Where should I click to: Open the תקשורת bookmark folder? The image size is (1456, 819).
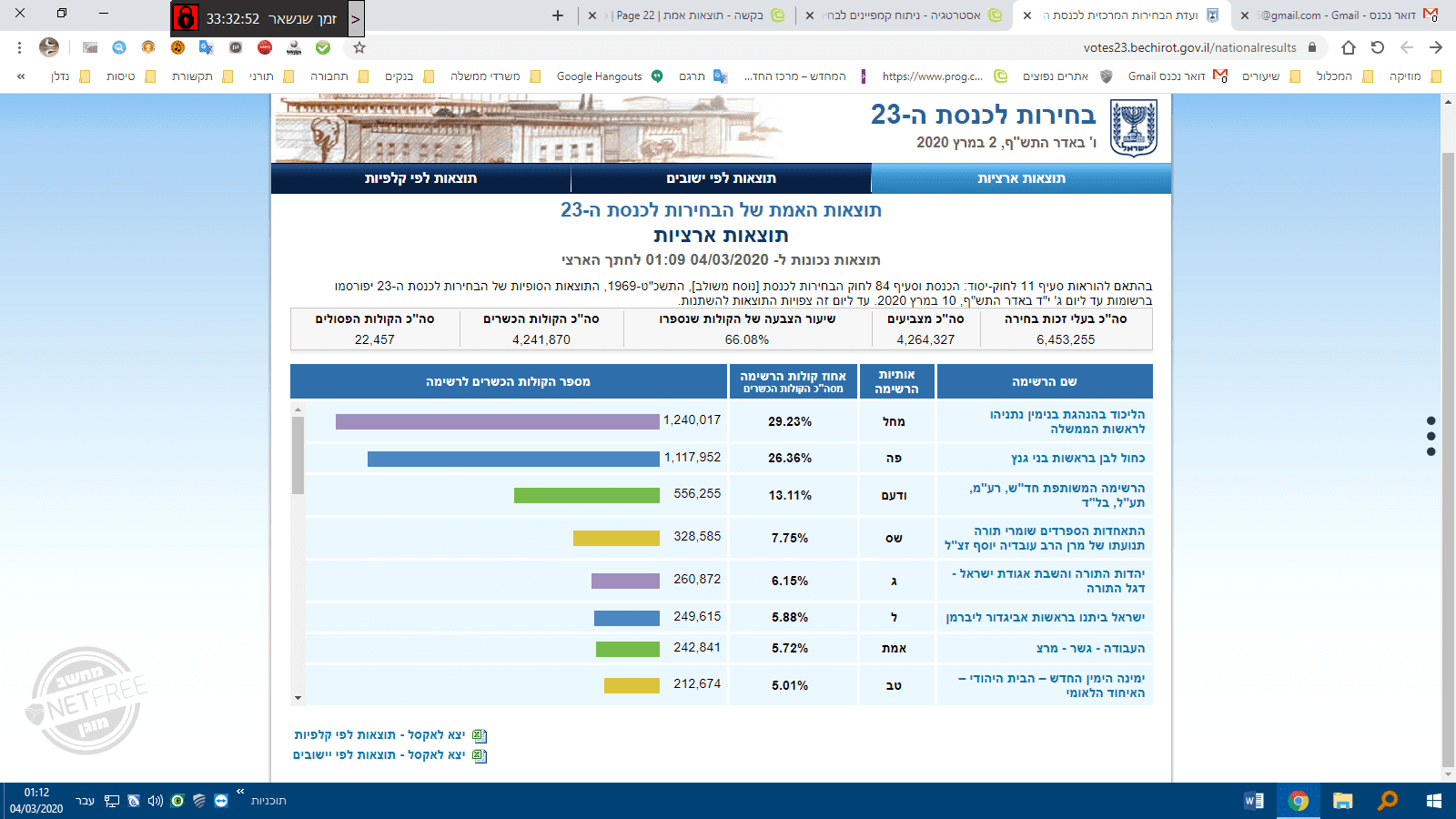click(202, 76)
